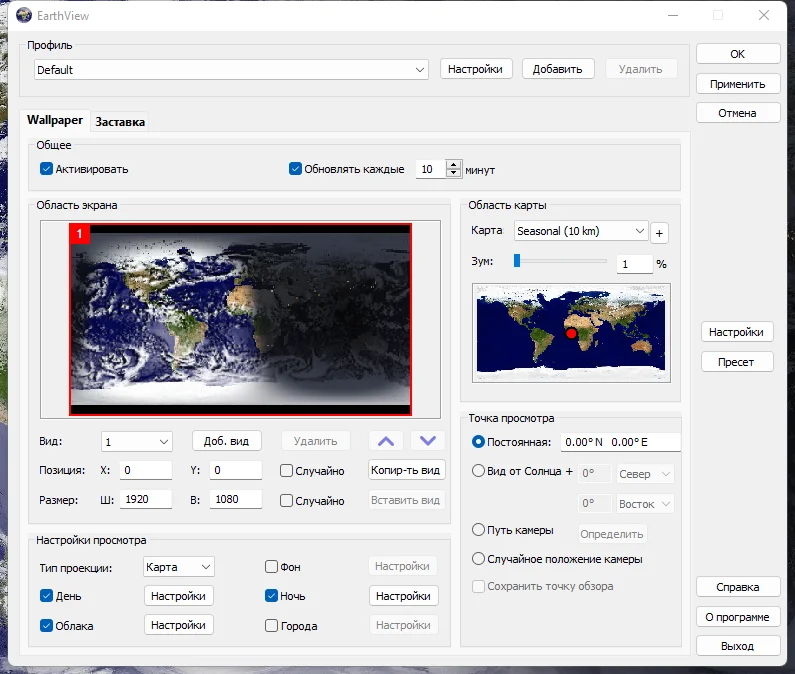Click the Зум slider handle
Image resolution: width=795 pixels, height=674 pixels.
(517, 261)
